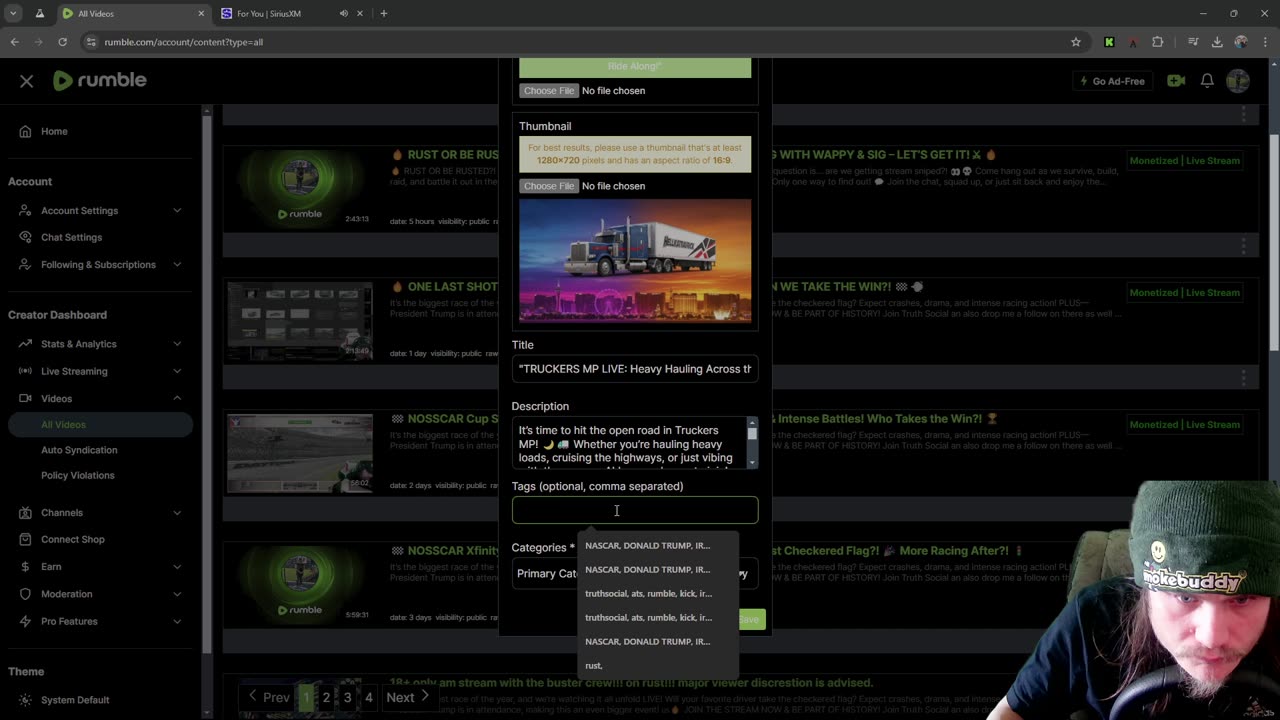This screenshot has width=1280, height=720.
Task: Open the notifications bell
Action: click(x=1207, y=81)
